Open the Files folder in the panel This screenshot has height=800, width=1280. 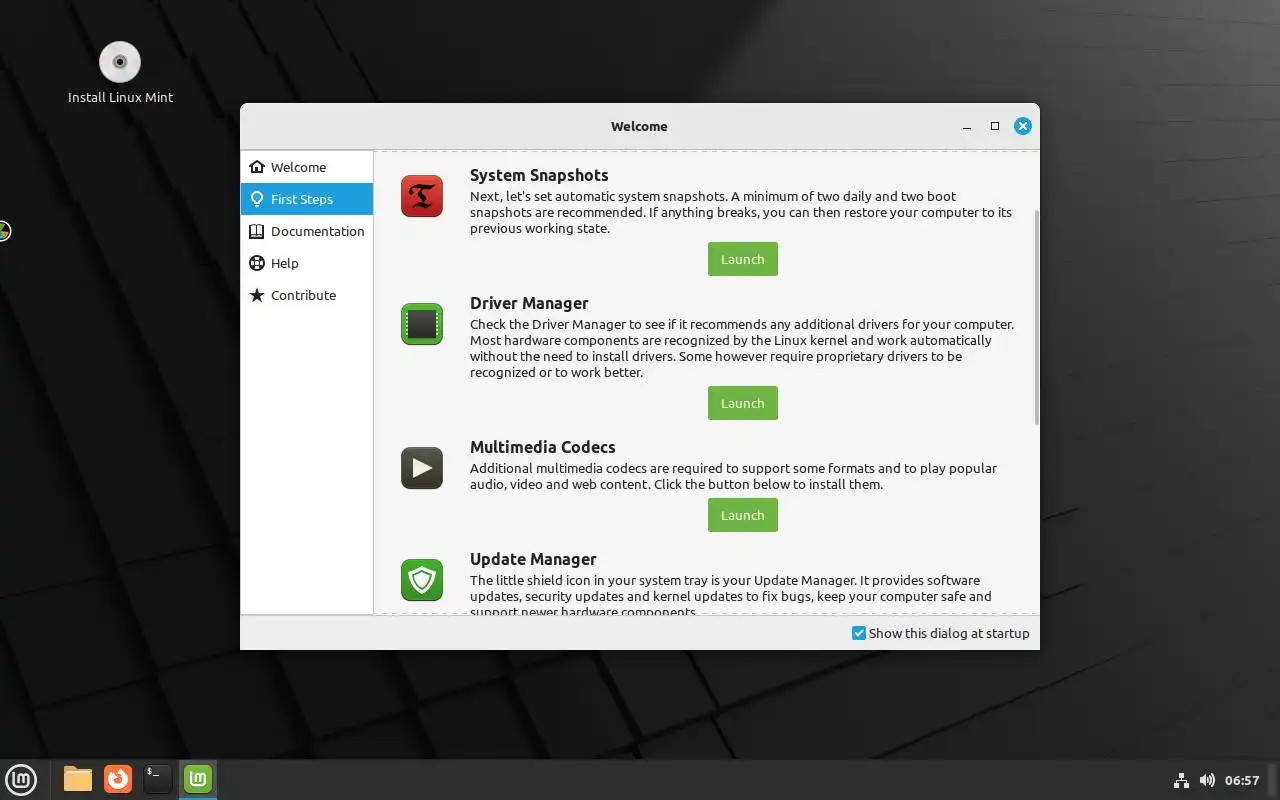78,778
